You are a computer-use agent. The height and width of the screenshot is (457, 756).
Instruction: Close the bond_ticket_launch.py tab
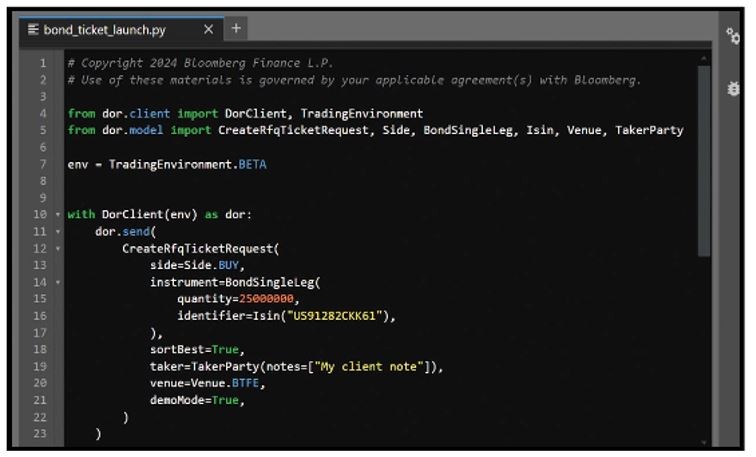click(208, 30)
